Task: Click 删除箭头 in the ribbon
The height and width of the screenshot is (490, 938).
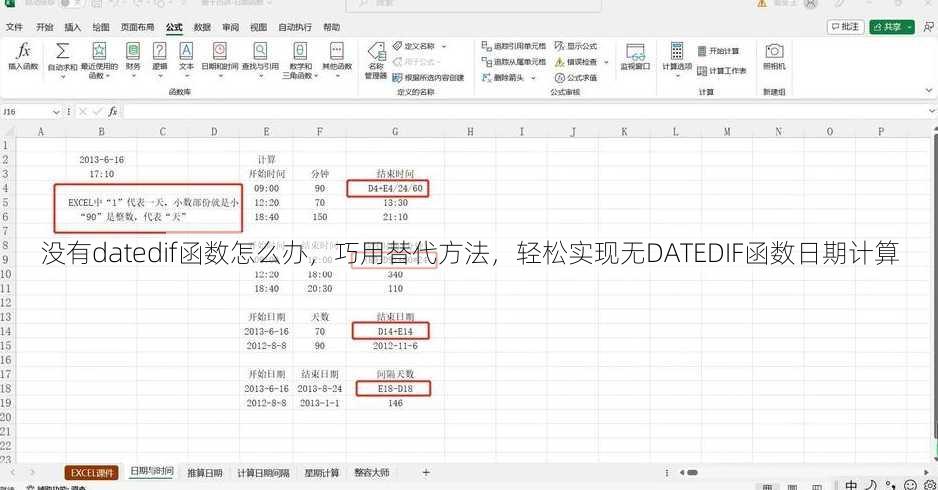Action: 503,78
